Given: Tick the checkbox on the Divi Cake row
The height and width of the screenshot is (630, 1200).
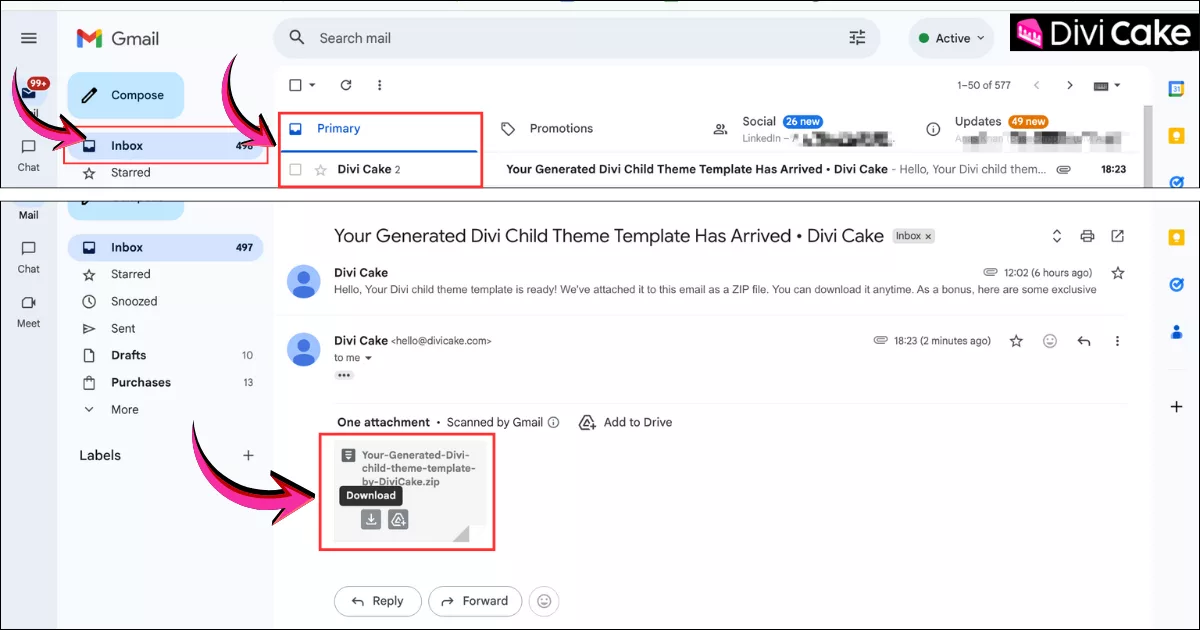Looking at the screenshot, I should (x=295, y=170).
